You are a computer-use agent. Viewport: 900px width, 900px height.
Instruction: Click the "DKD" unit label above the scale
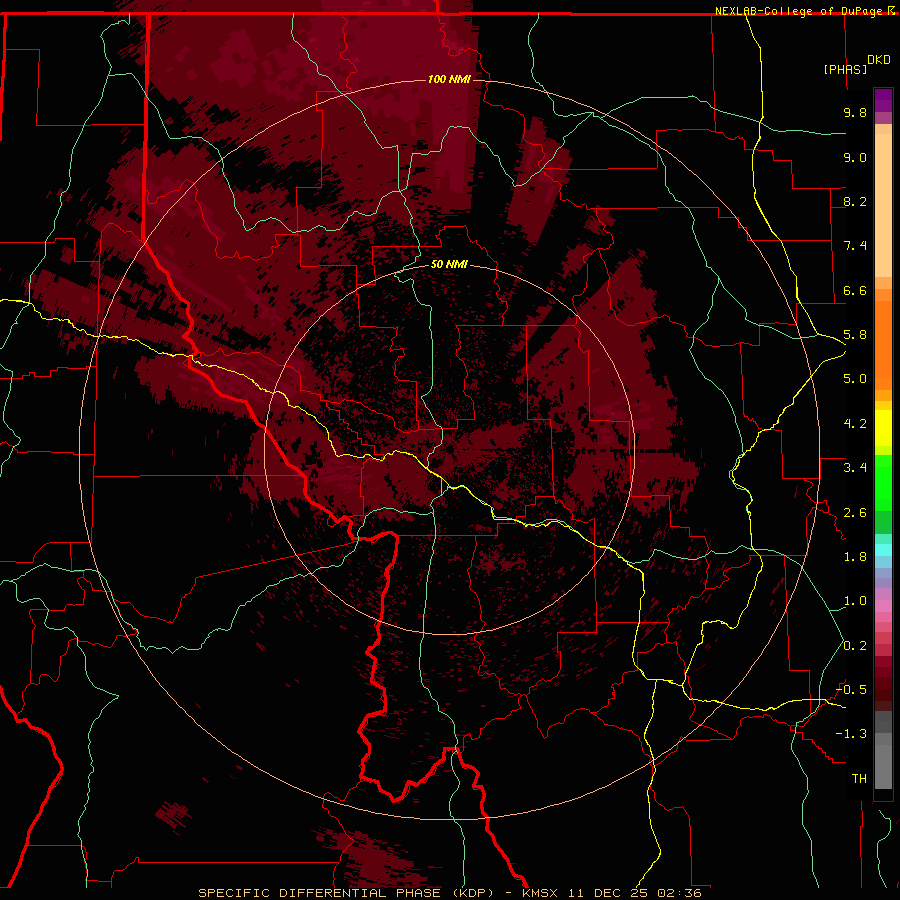879,60
